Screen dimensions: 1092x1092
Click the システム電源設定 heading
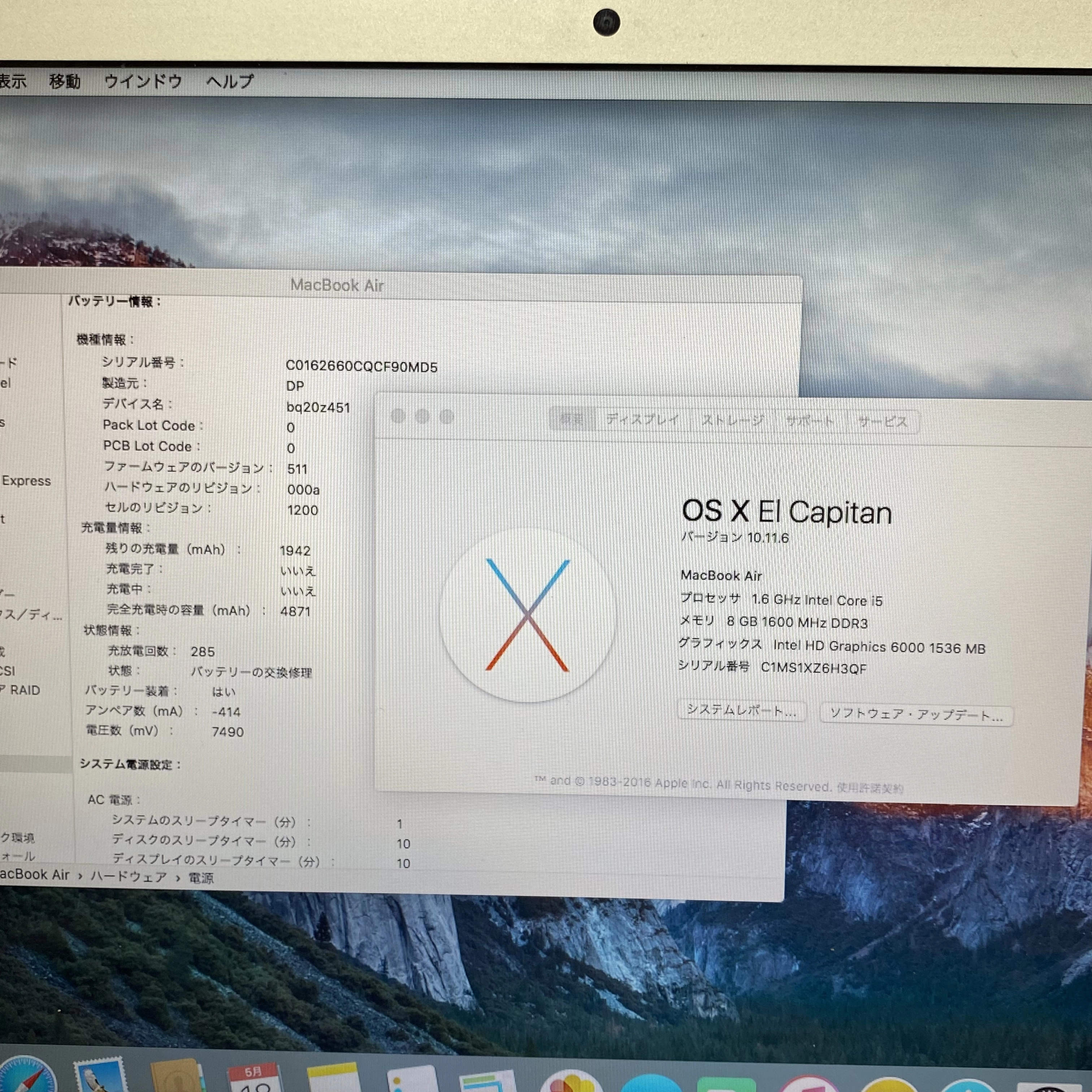click(x=131, y=764)
